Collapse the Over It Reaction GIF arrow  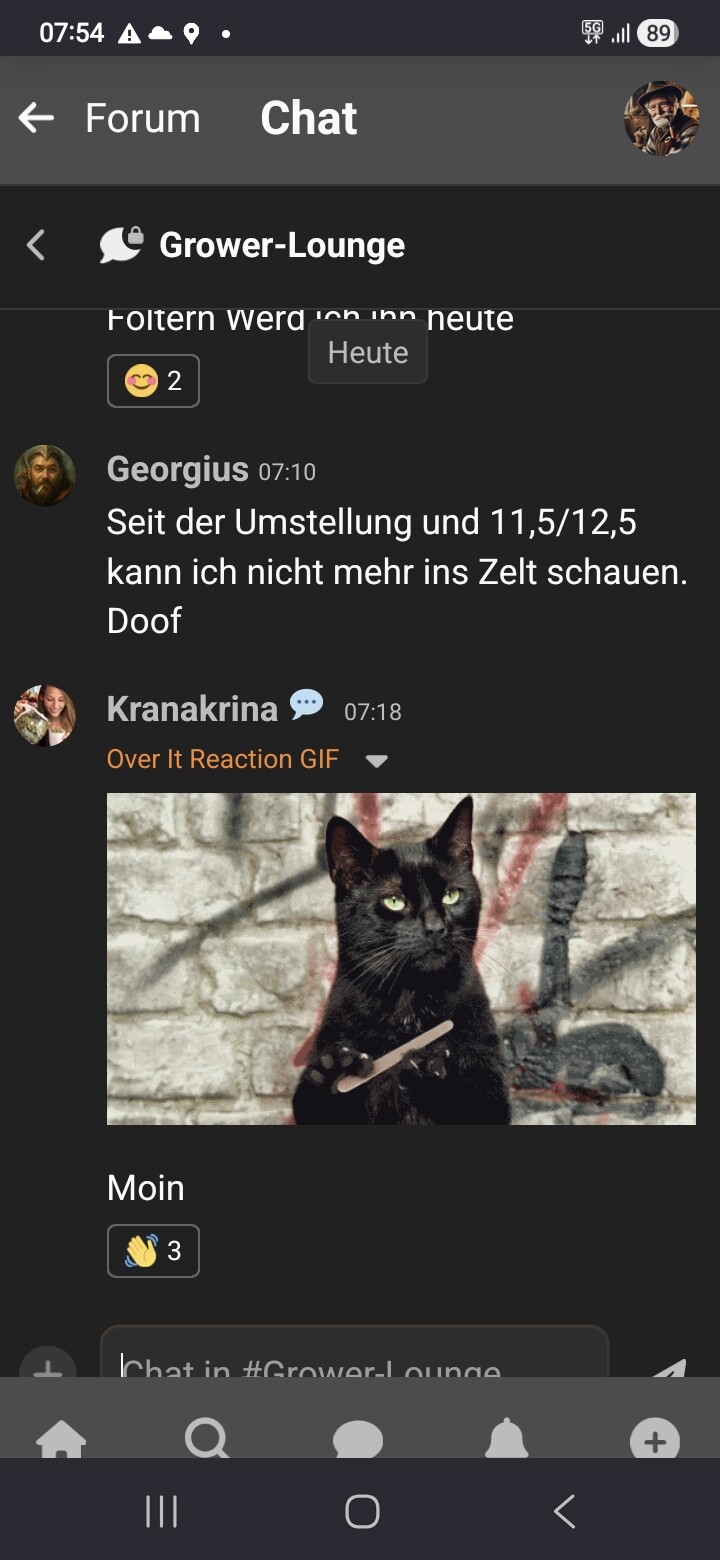(x=376, y=761)
